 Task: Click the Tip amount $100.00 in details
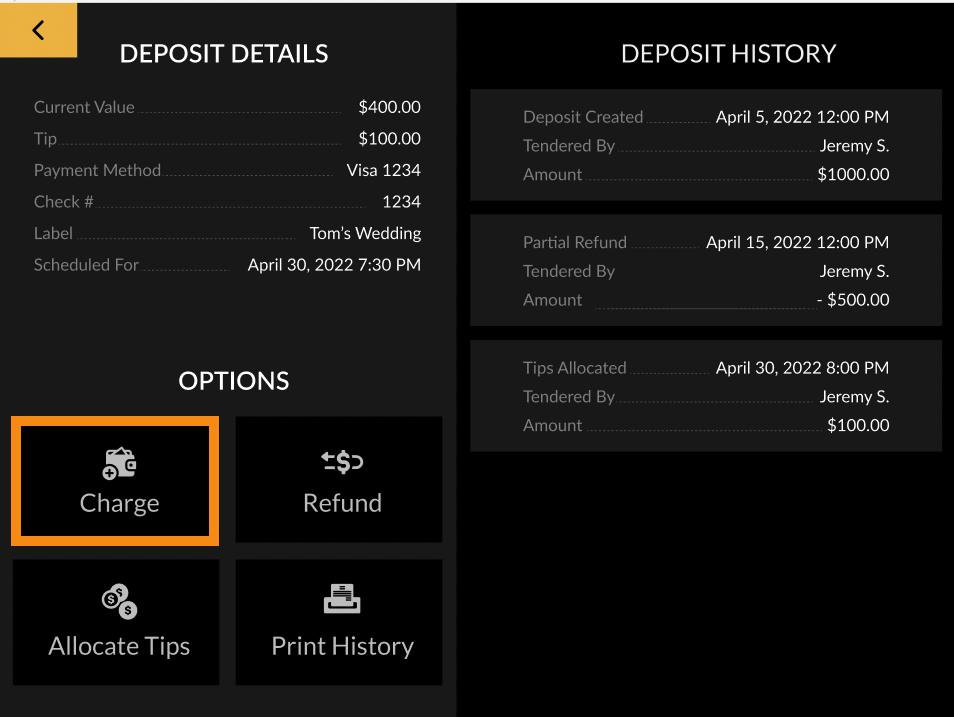tap(389, 139)
